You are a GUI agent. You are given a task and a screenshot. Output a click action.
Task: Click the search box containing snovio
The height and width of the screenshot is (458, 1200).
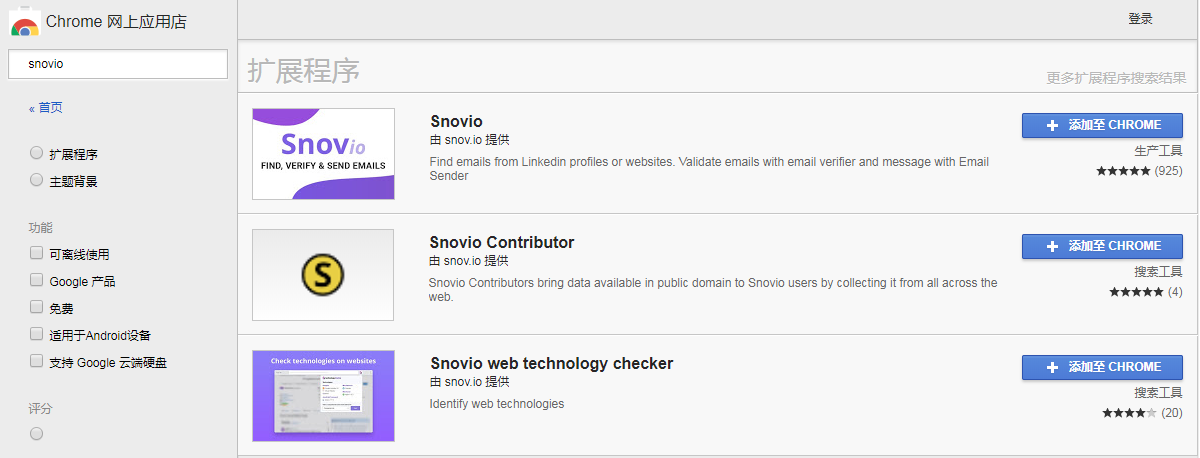[119, 63]
